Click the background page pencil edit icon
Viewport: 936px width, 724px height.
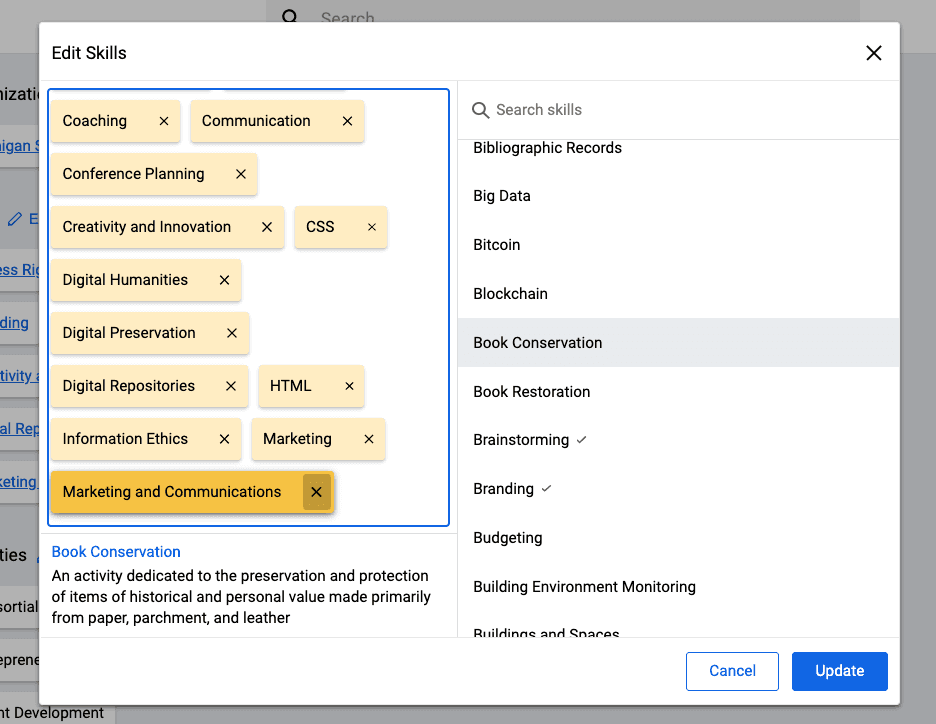tap(15, 219)
